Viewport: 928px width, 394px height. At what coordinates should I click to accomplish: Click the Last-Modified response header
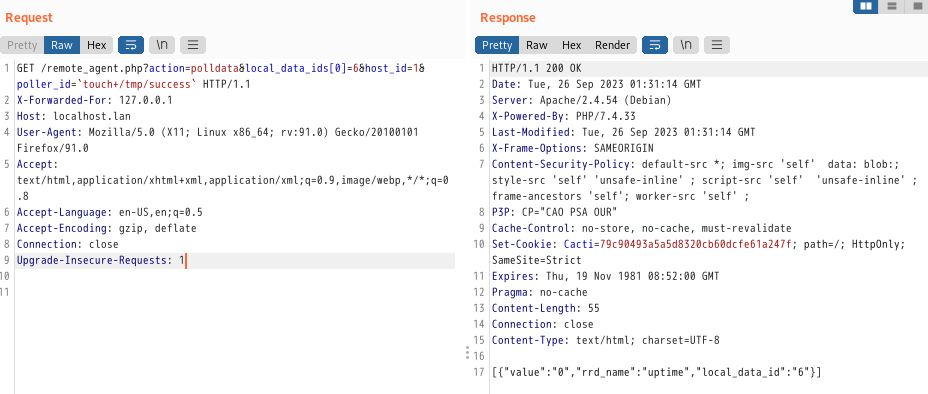[623, 133]
